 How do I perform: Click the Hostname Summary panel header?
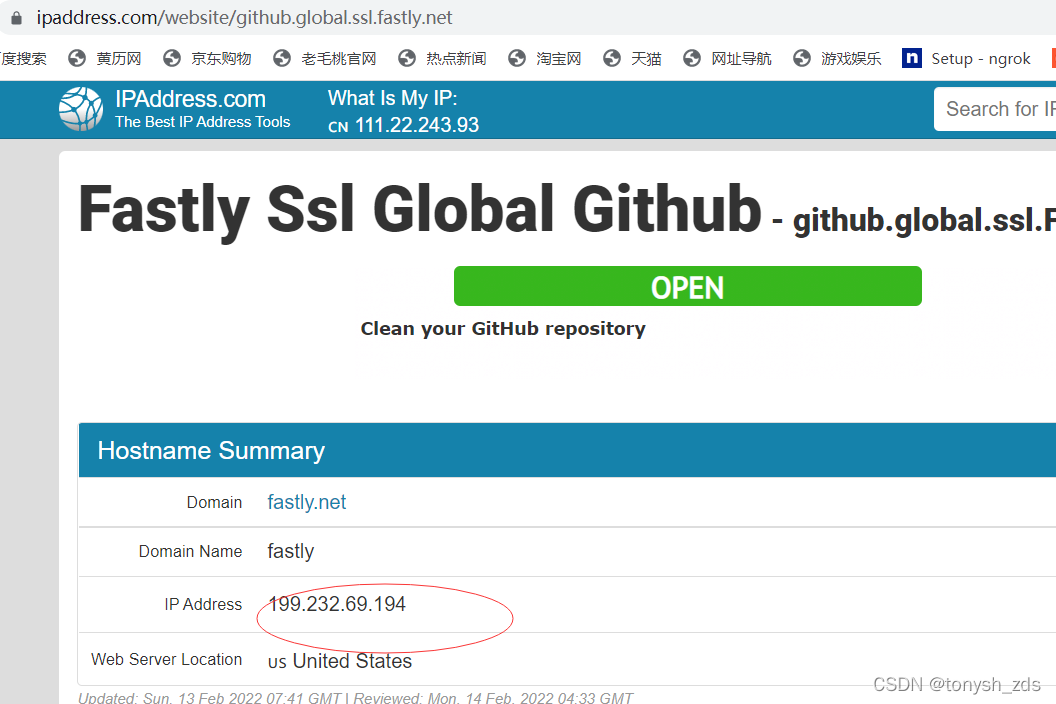tap(567, 450)
